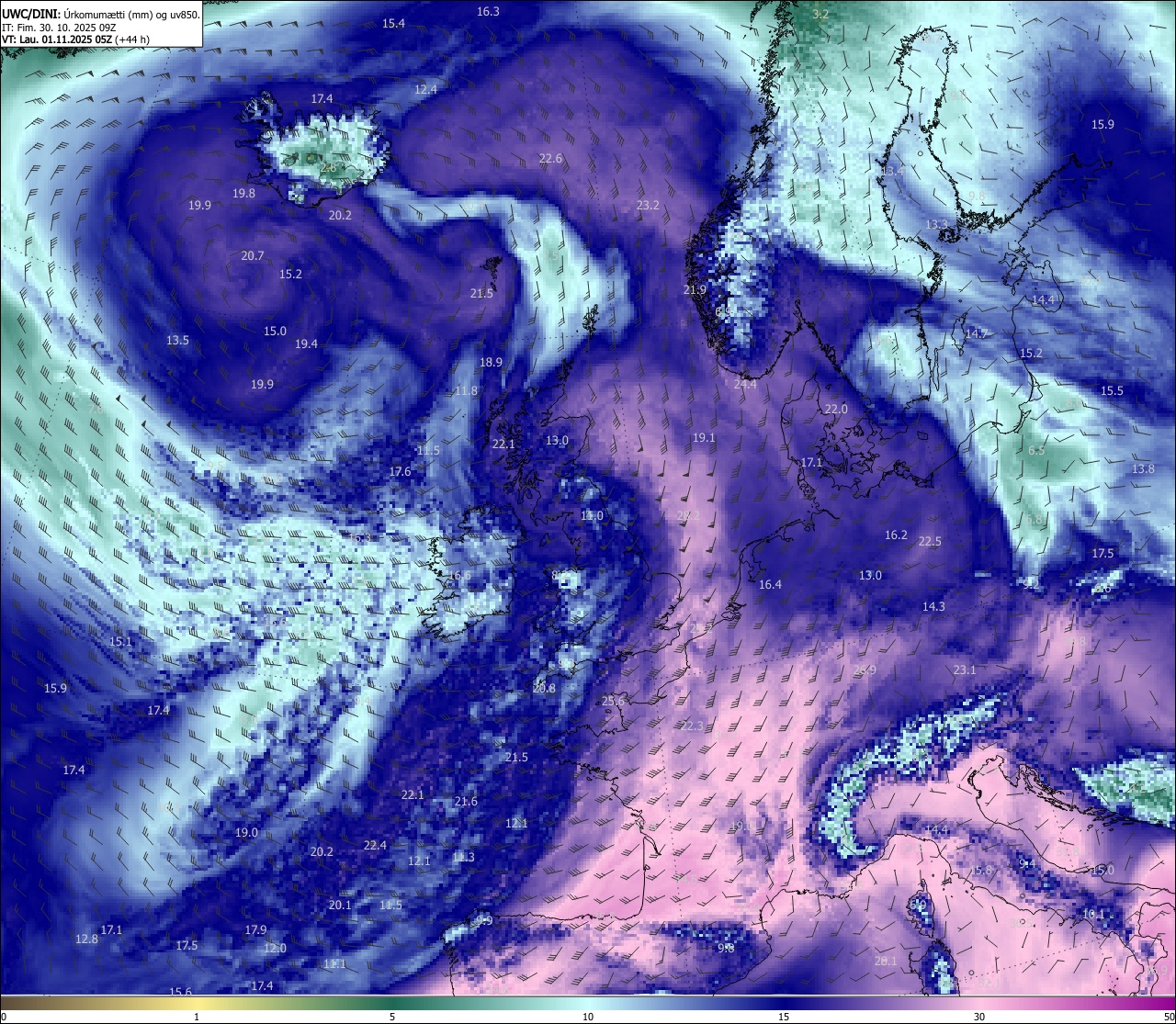Click the 23.1 value on the map
The image size is (1176, 1024).
tap(964, 670)
